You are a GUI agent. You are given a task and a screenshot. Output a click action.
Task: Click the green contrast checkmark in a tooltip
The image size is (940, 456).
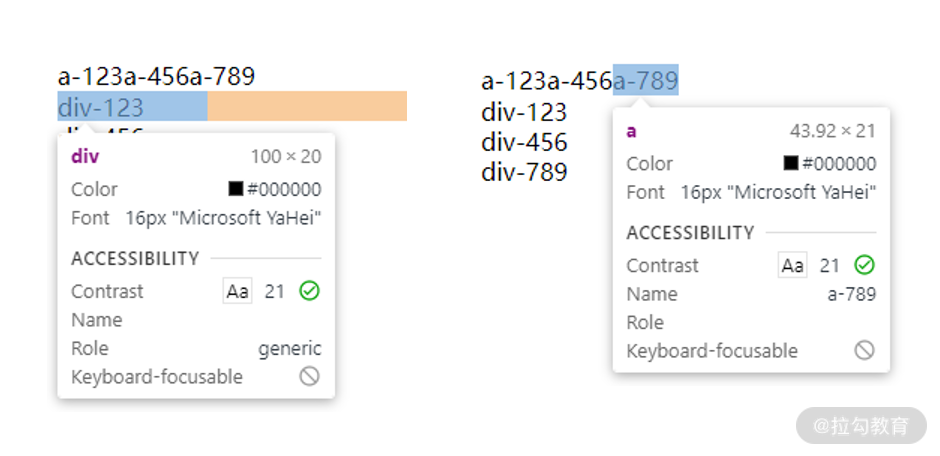coord(865,265)
